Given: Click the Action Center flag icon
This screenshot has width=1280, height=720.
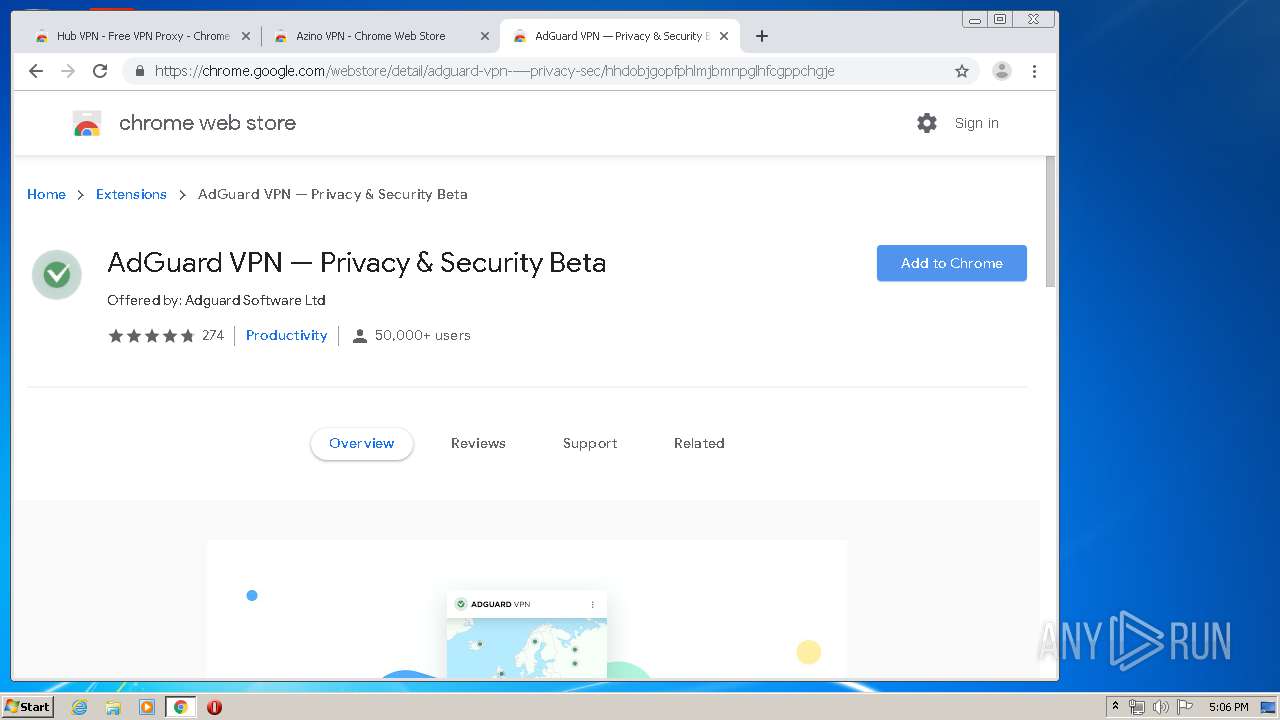Looking at the screenshot, I should [x=1185, y=707].
